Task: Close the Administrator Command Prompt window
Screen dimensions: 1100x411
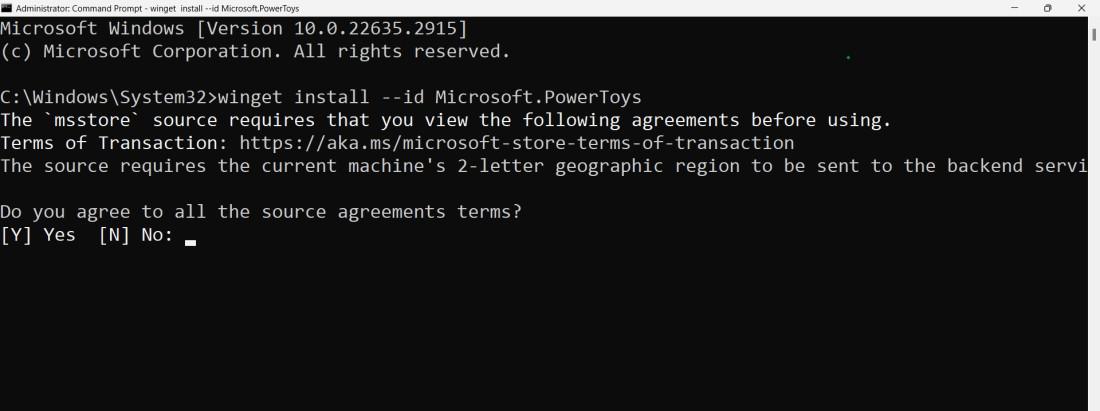Action: (1081, 8)
